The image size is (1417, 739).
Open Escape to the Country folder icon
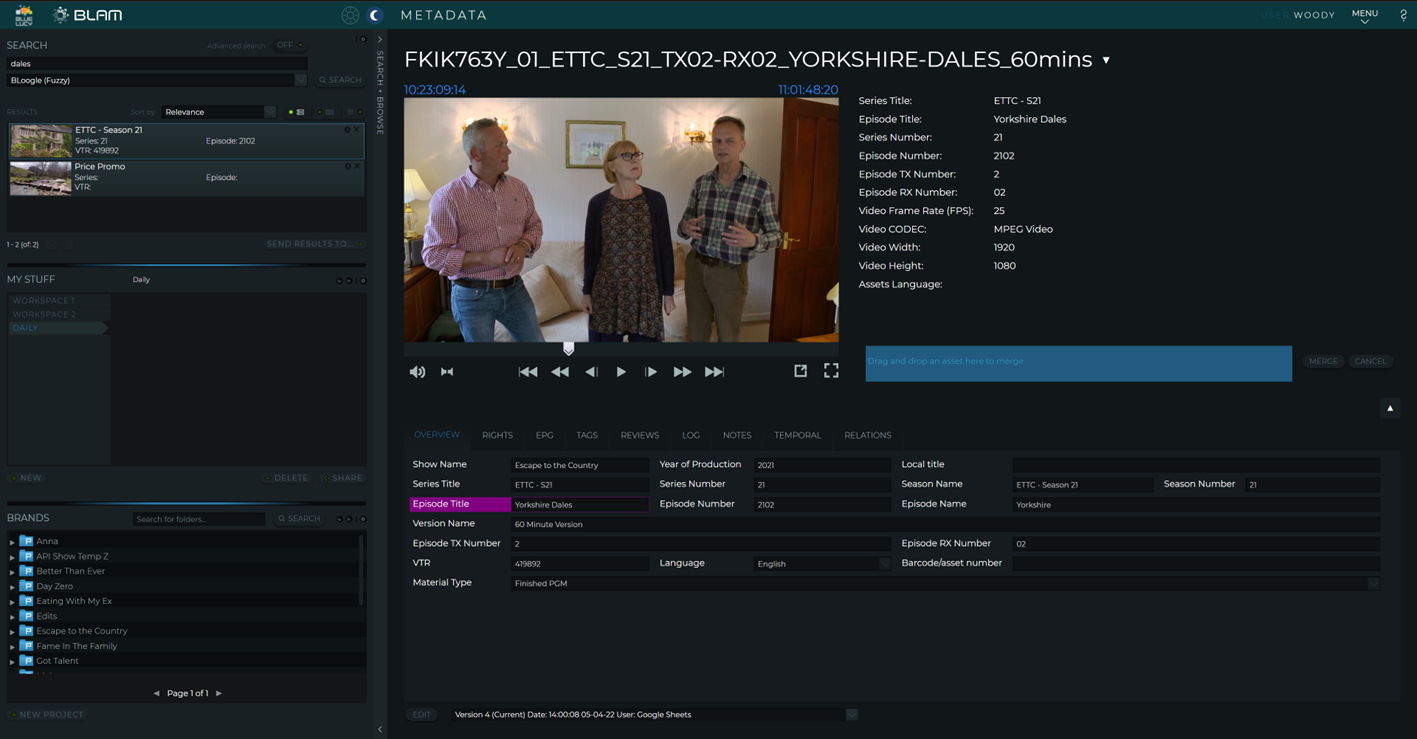pos(27,631)
